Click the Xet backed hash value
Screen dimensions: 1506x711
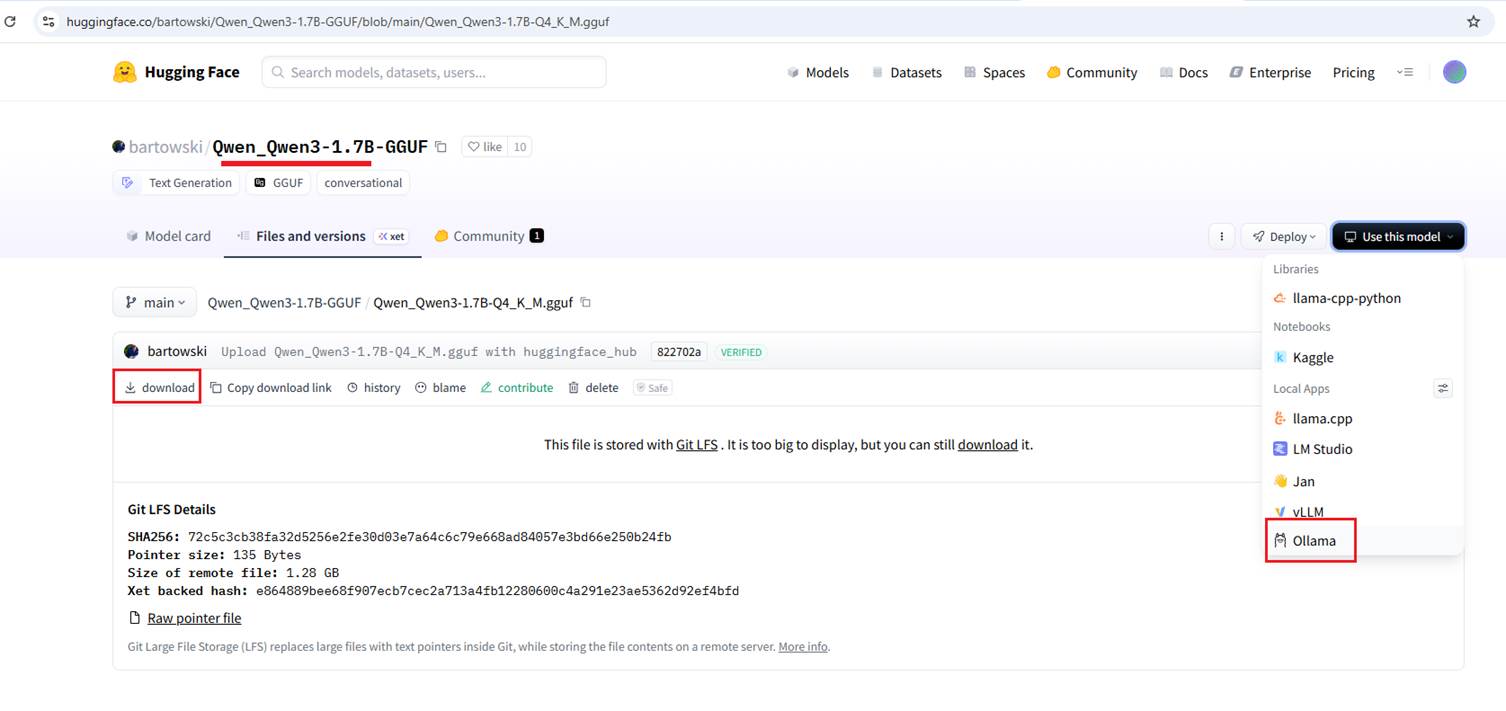pyautogui.click(x=497, y=591)
